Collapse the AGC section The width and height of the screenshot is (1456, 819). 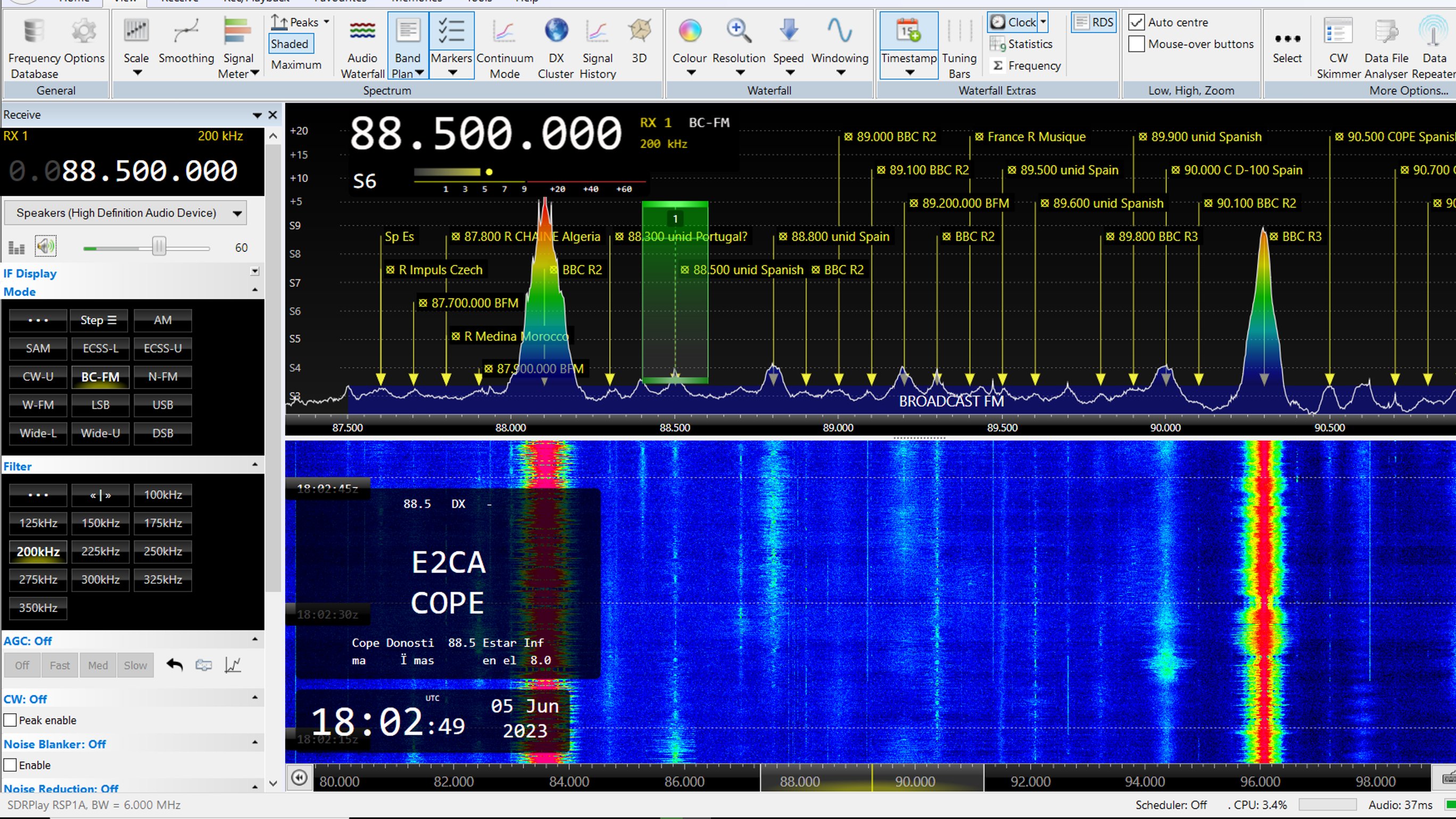click(255, 639)
